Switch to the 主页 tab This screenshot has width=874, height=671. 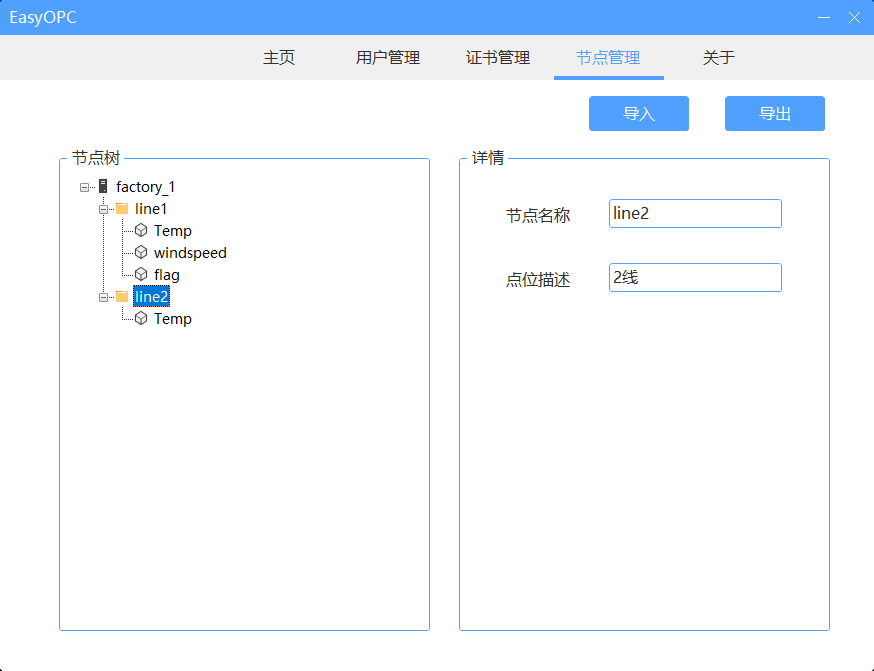[x=278, y=58]
